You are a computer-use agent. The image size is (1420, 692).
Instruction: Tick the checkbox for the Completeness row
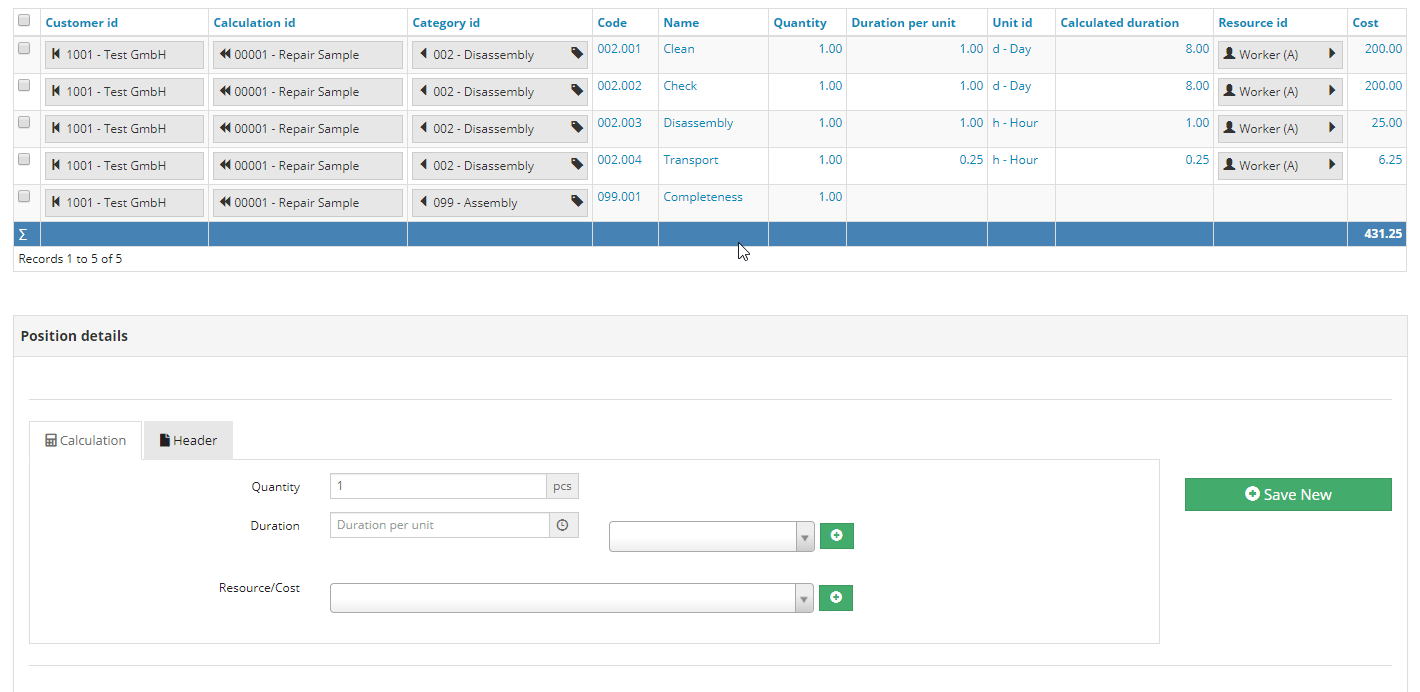tap(24, 196)
